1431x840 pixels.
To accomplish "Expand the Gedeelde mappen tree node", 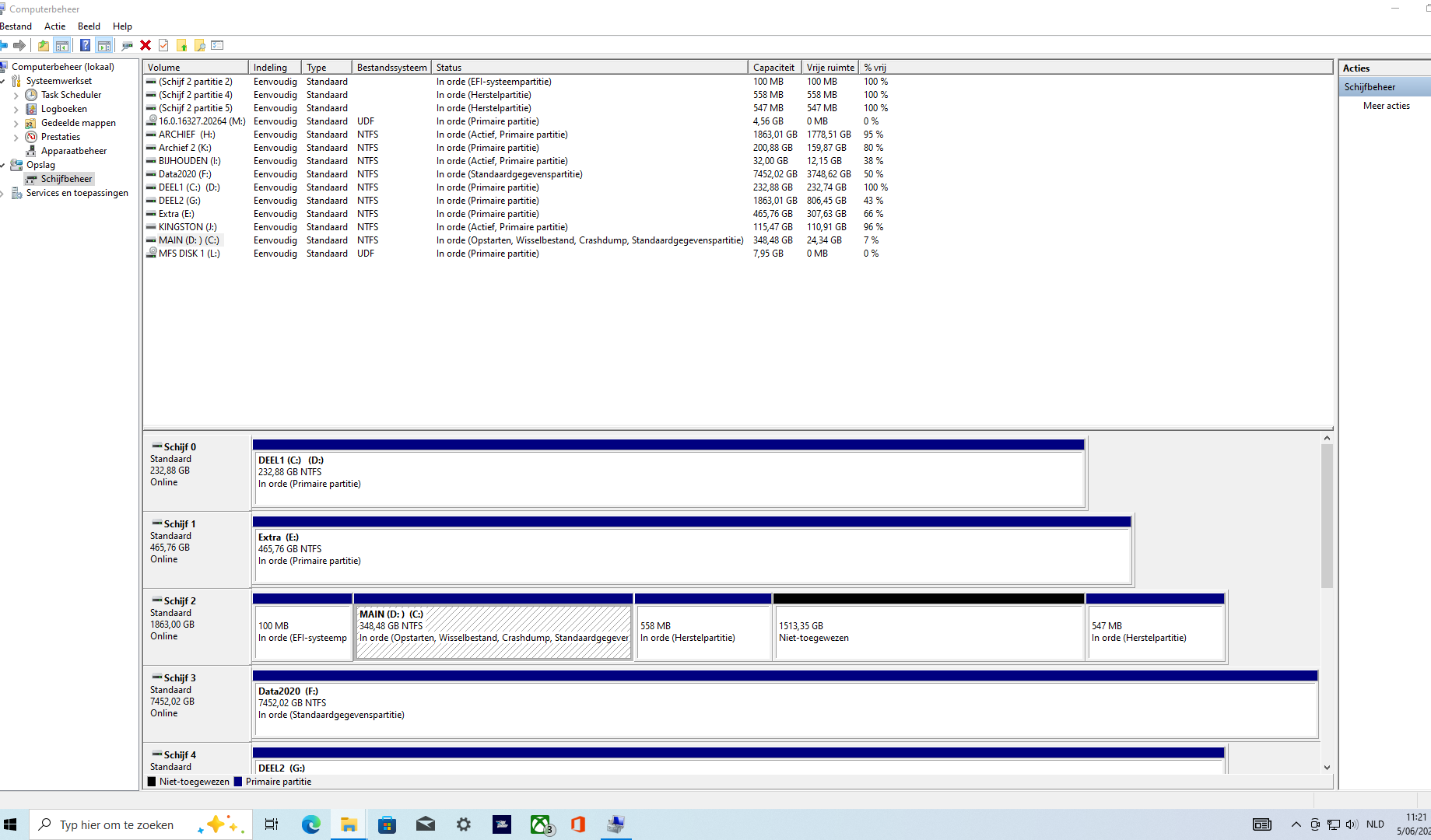I will [16, 123].
